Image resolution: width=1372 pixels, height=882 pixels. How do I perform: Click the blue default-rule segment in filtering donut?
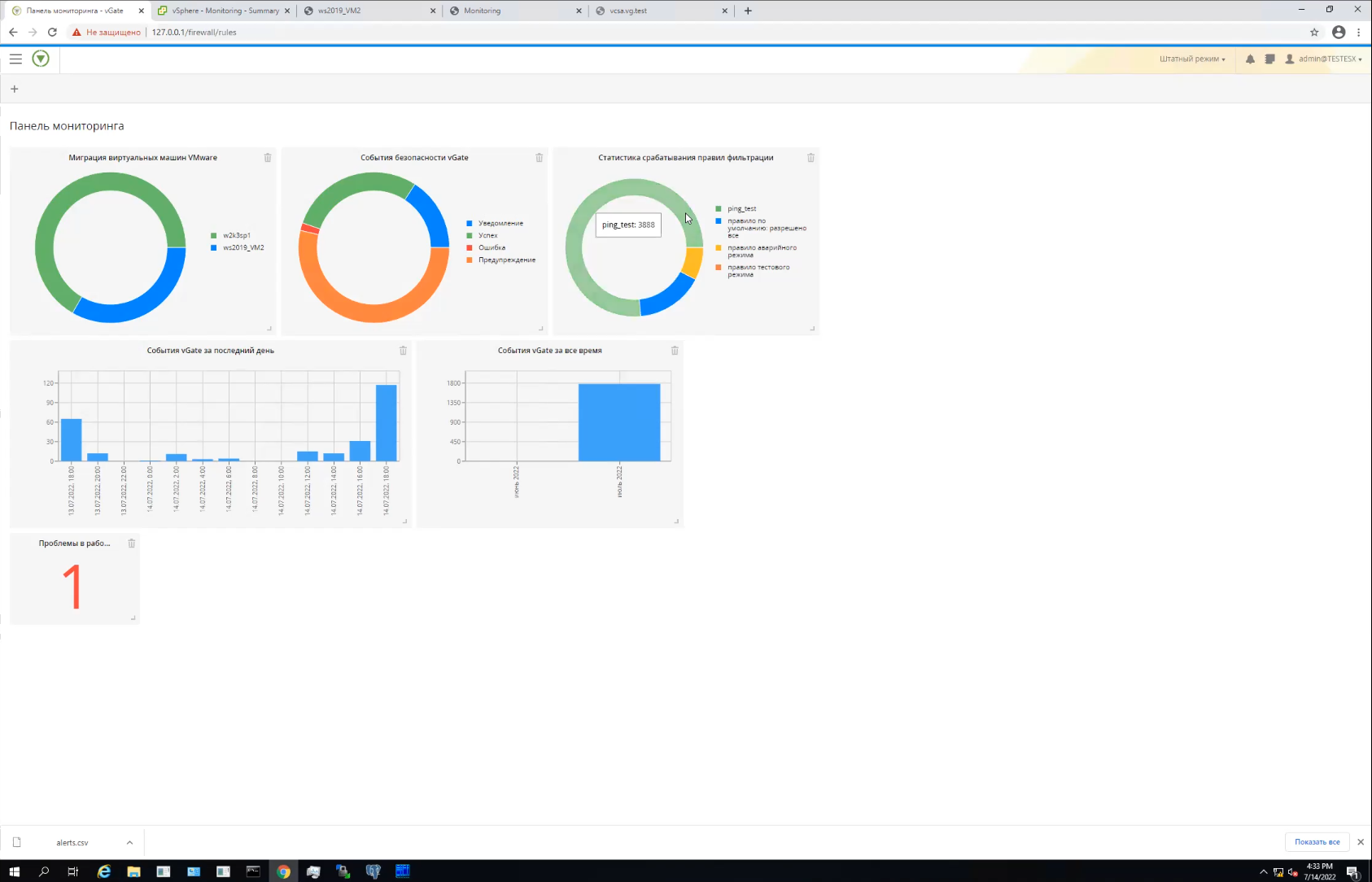tap(671, 296)
